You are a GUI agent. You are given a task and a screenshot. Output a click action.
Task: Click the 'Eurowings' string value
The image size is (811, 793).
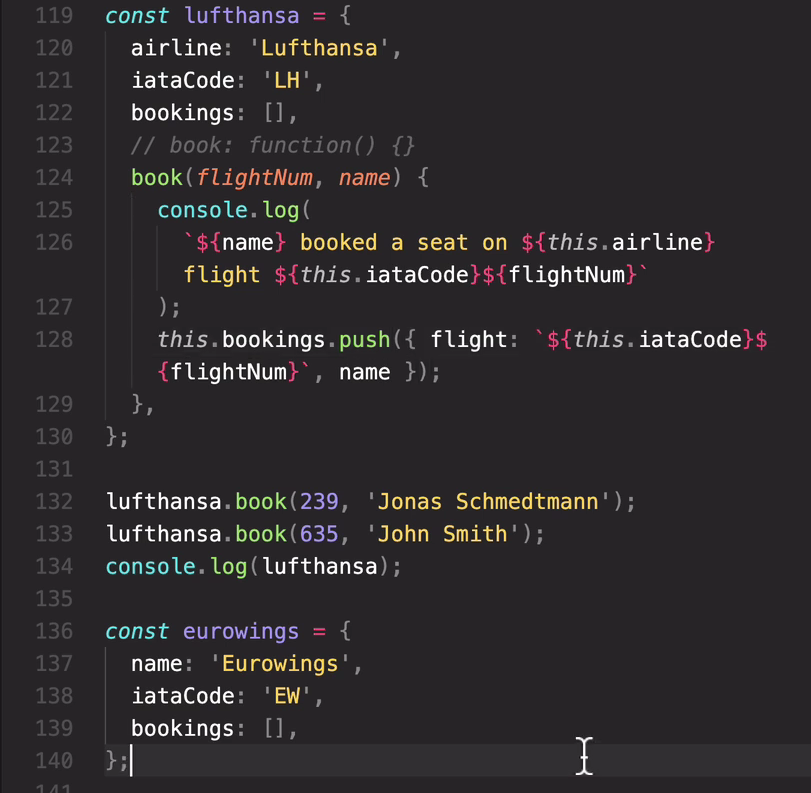(x=280, y=664)
